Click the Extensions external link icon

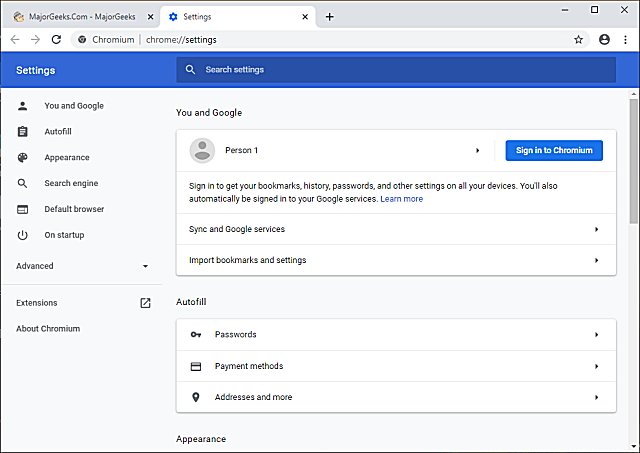[145, 303]
